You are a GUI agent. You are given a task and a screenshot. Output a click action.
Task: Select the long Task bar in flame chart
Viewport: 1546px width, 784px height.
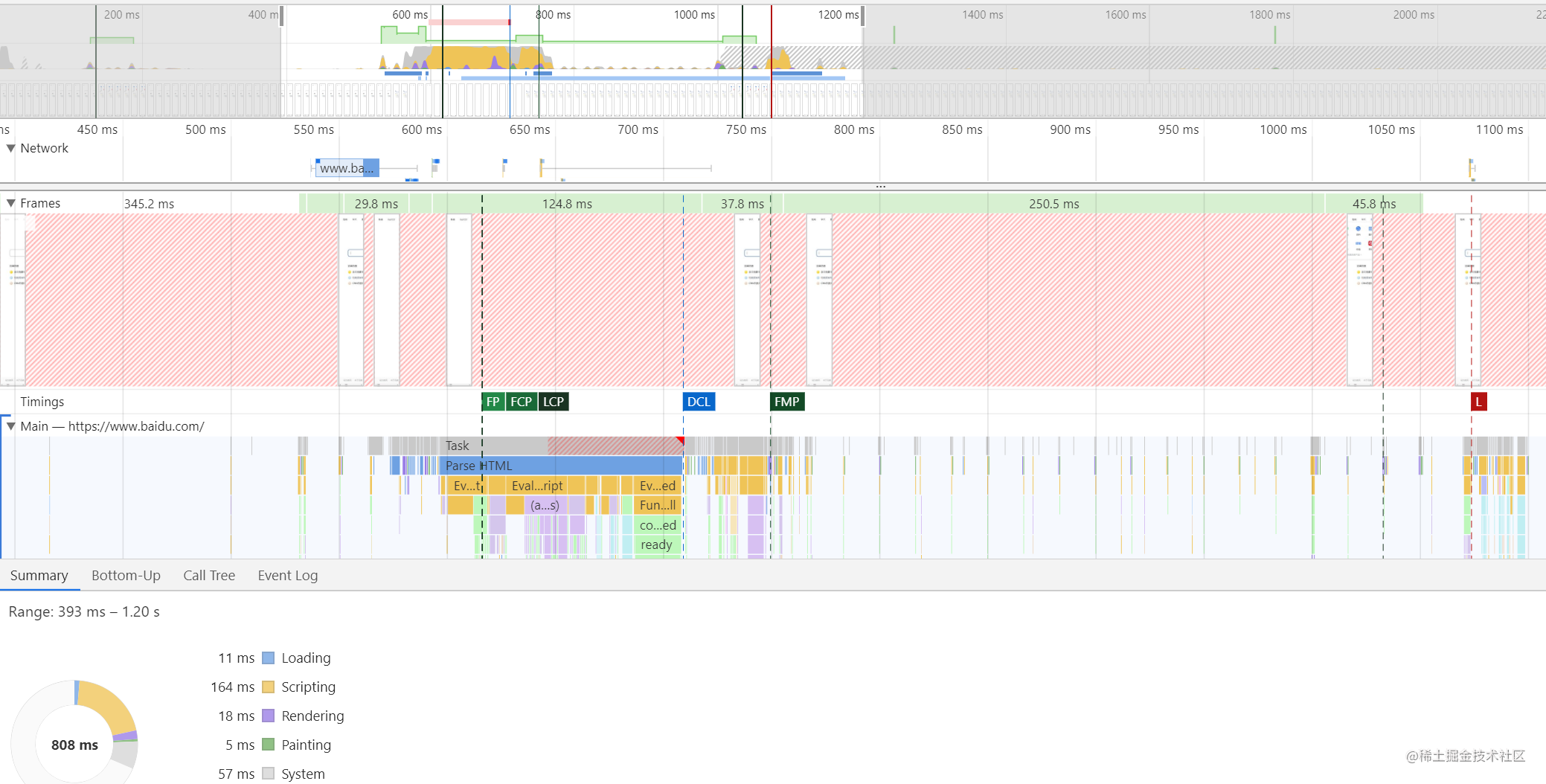[562, 446]
